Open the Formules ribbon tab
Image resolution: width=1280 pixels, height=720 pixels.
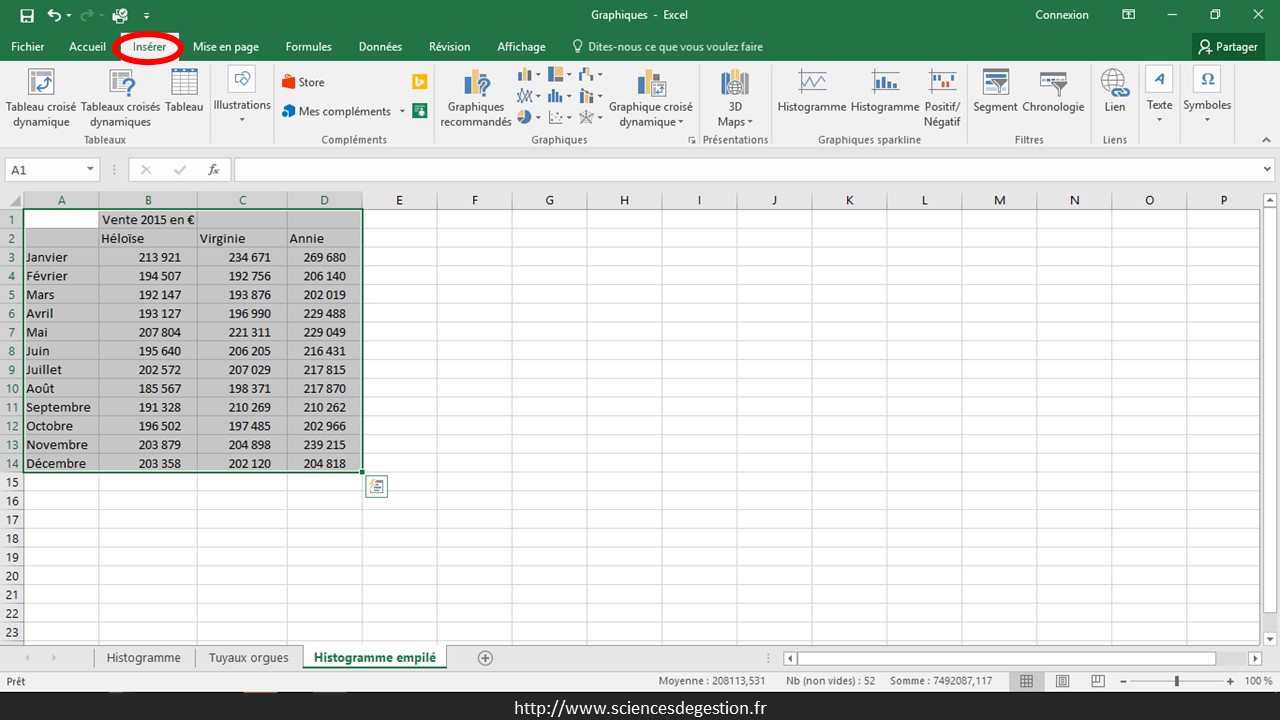[308, 47]
